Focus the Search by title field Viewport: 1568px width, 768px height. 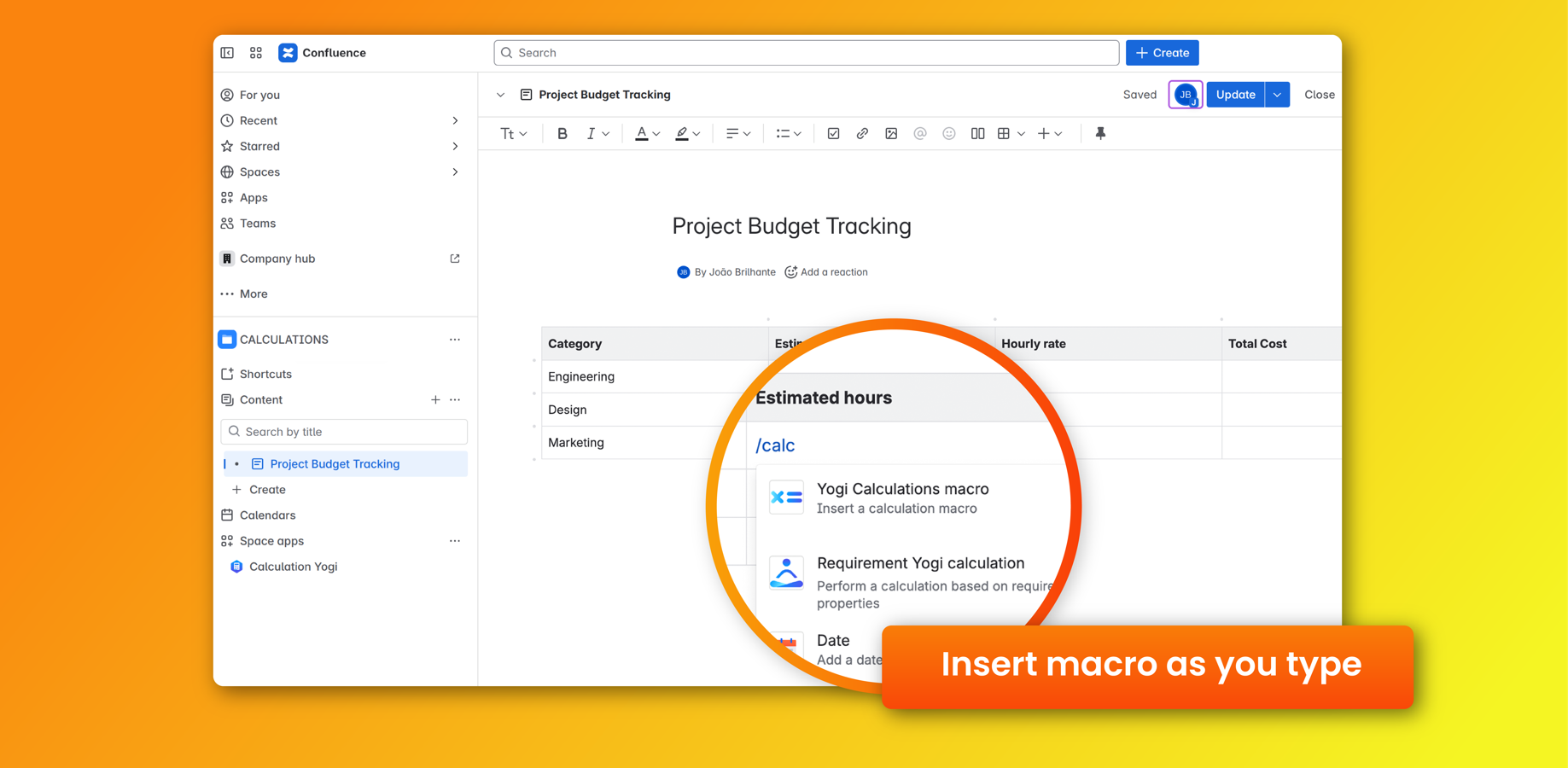(x=344, y=432)
